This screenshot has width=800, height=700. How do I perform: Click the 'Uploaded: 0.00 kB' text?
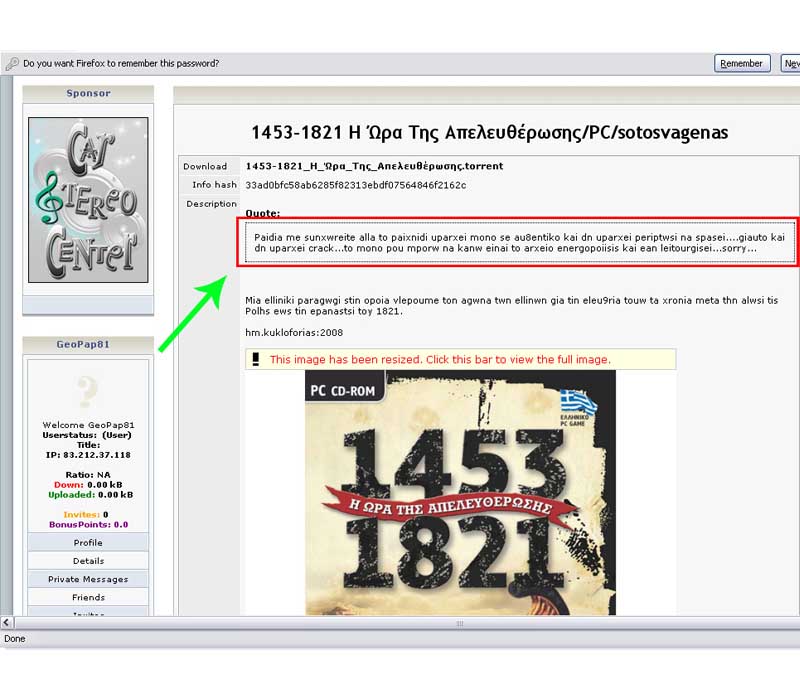(90, 495)
